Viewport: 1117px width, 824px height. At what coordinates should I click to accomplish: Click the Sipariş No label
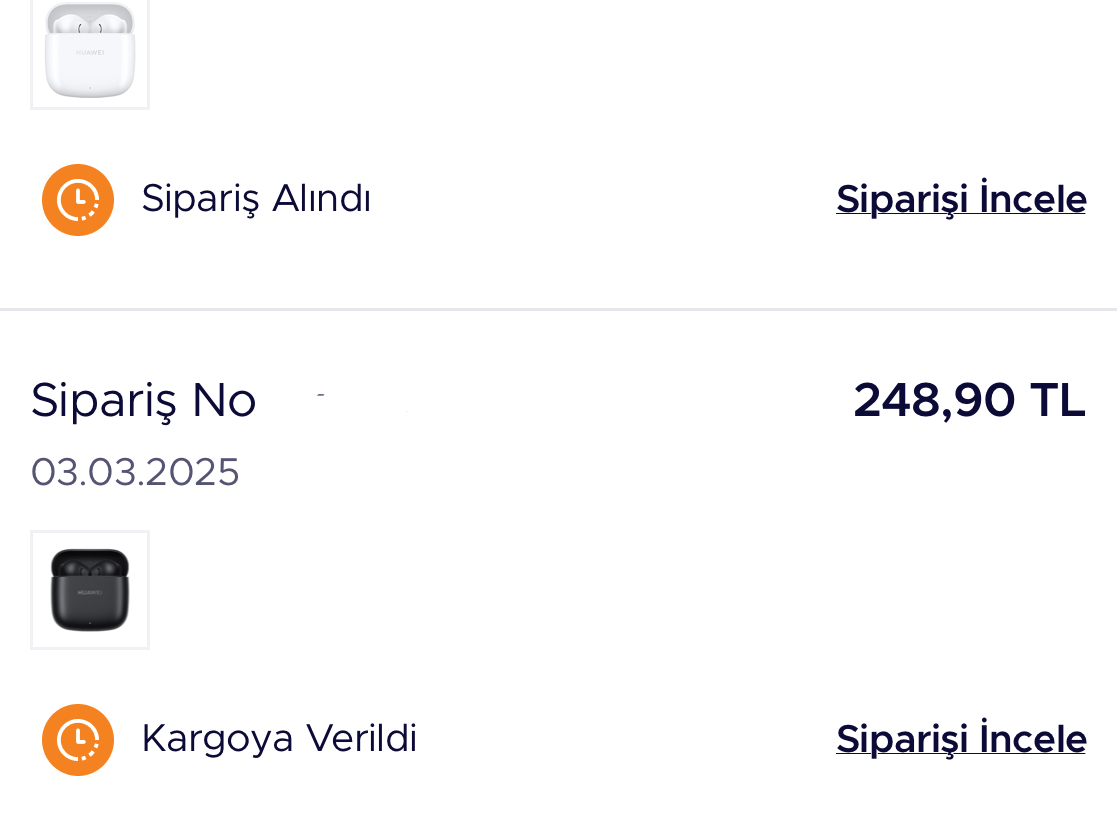click(x=144, y=400)
